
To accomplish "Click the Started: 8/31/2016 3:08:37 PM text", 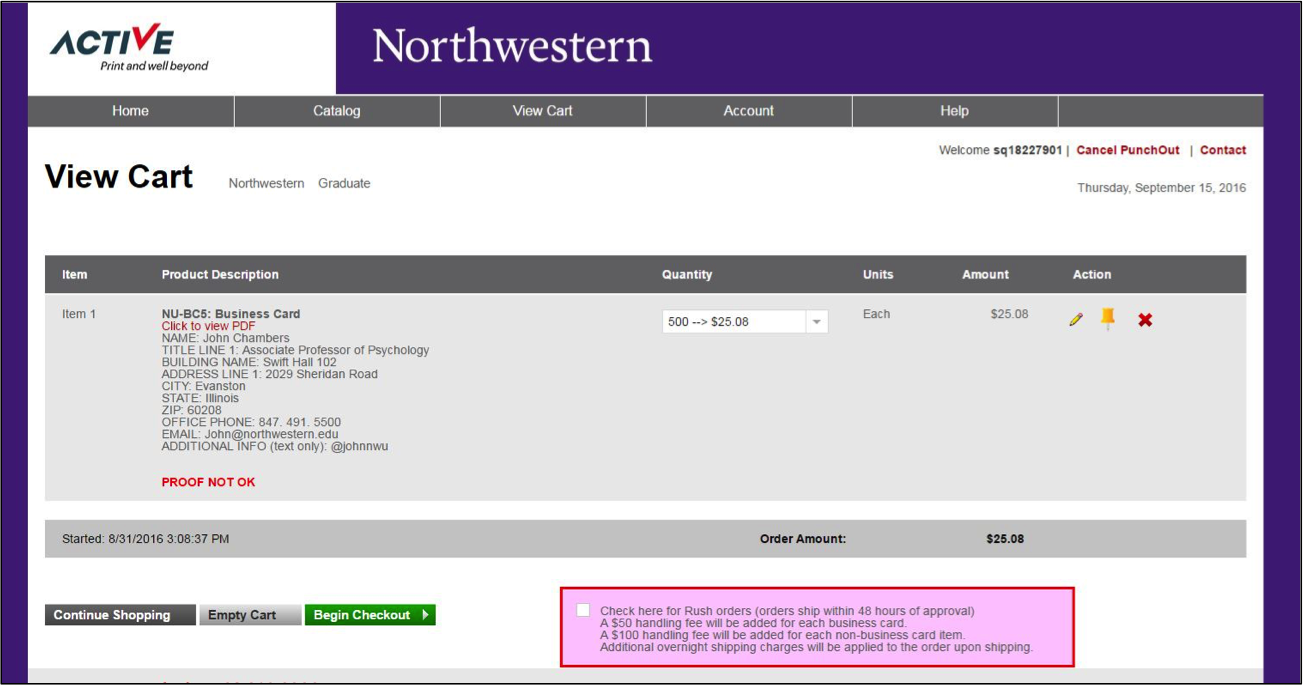I will 146,539.
